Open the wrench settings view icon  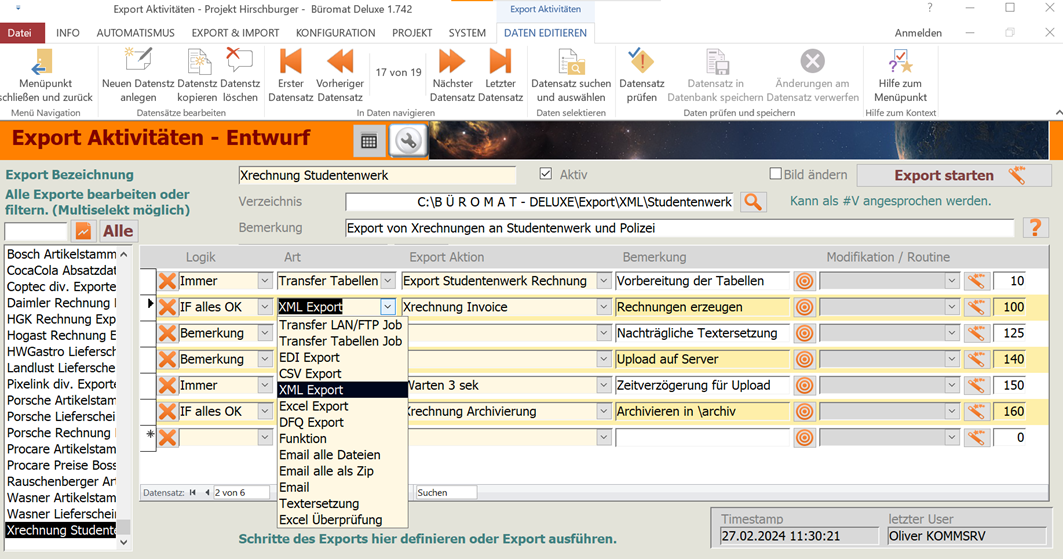(407, 141)
